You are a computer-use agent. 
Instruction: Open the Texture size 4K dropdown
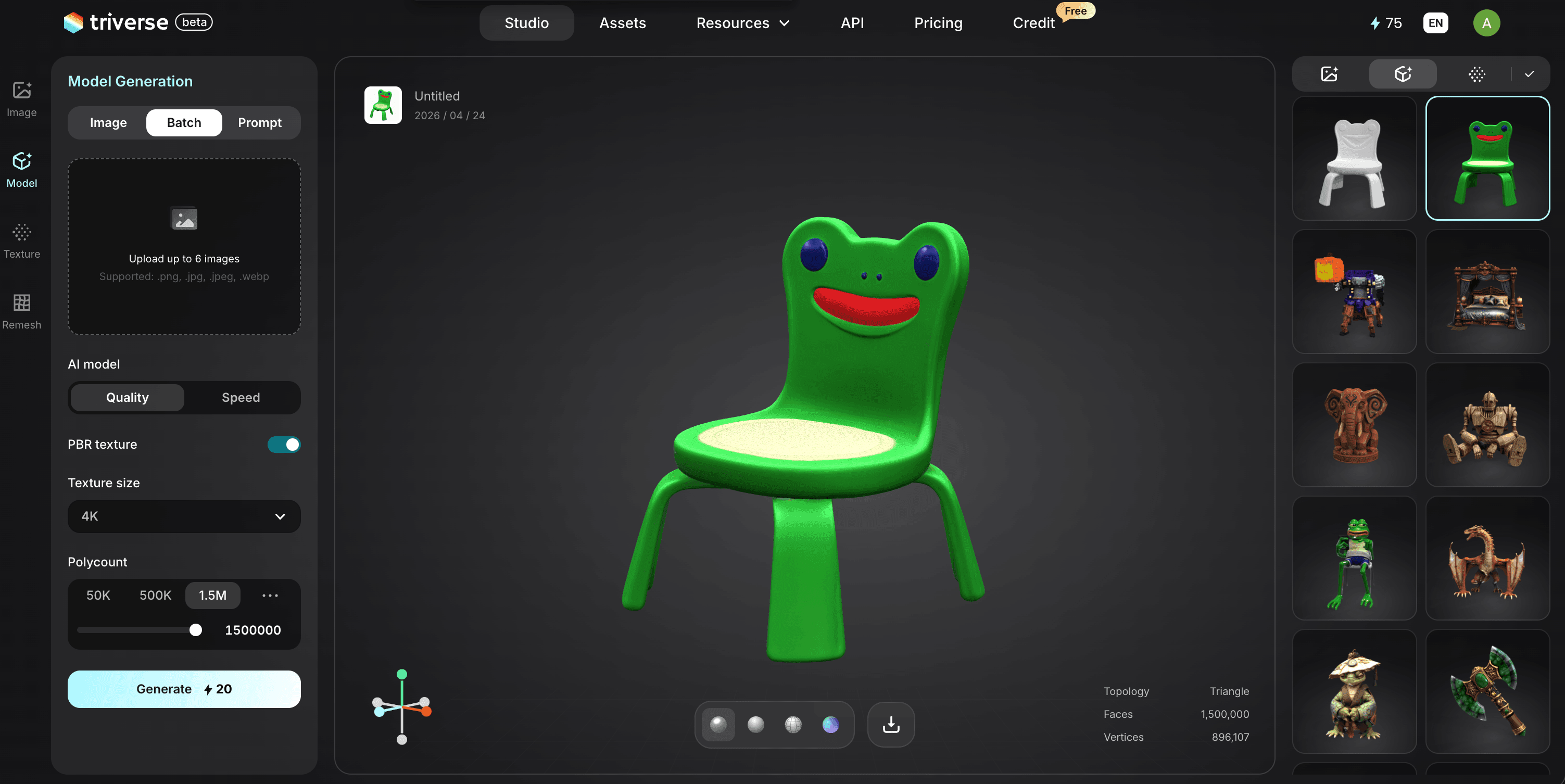point(184,516)
